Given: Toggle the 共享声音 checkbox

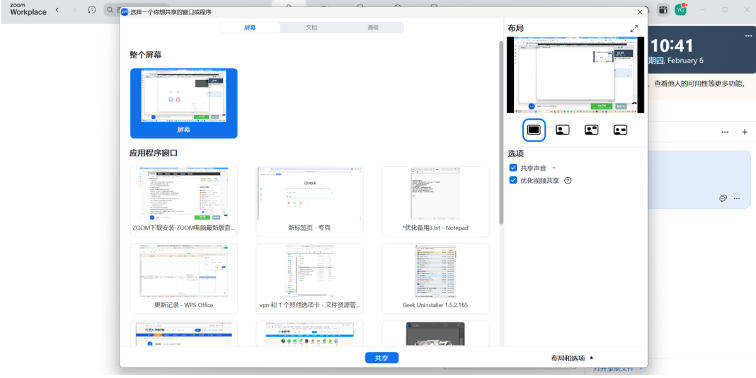Looking at the screenshot, I should tap(513, 168).
